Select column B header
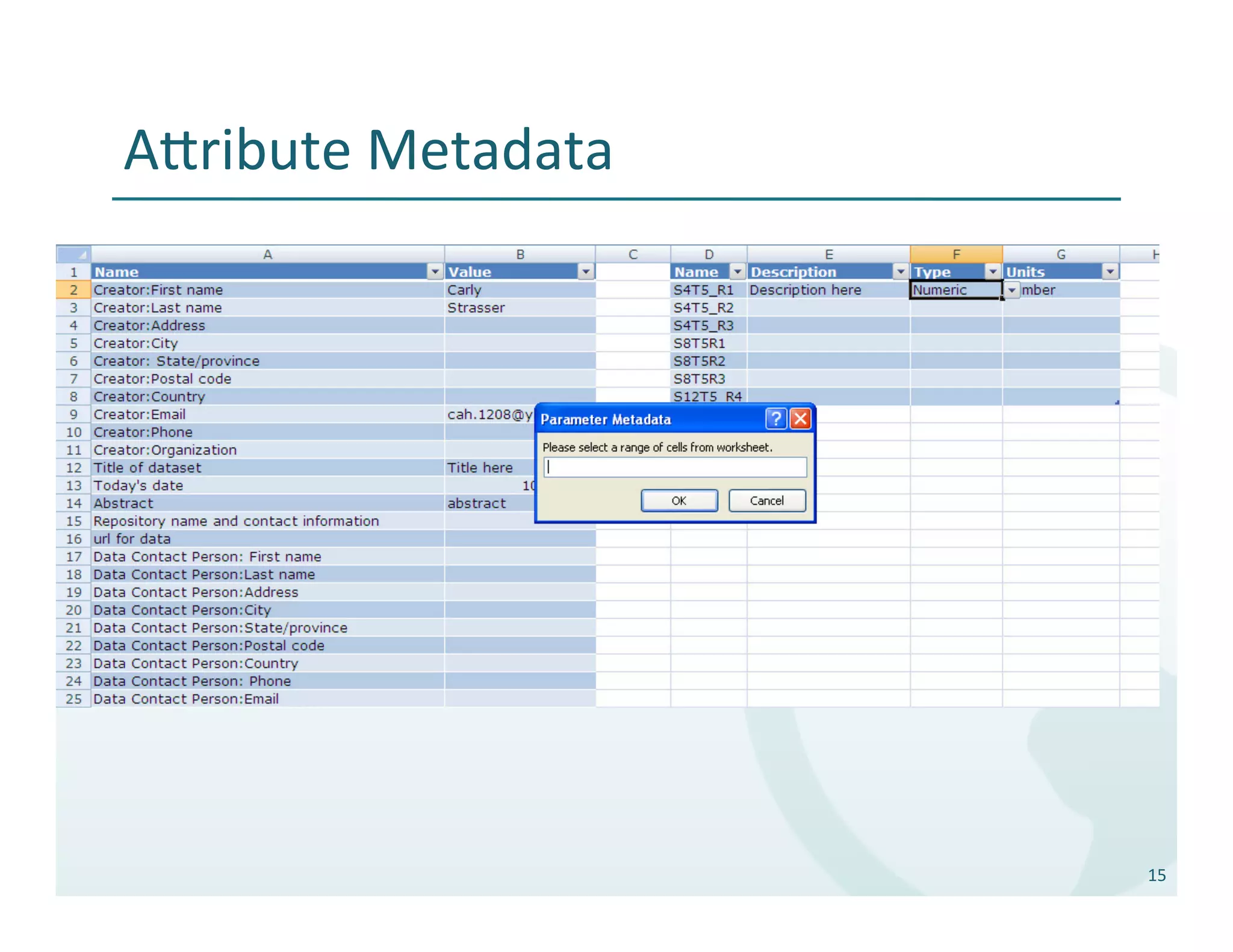1233x952 pixels. (x=520, y=254)
